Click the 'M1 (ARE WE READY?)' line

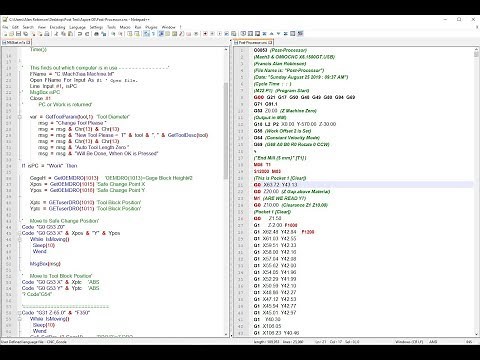(280, 198)
